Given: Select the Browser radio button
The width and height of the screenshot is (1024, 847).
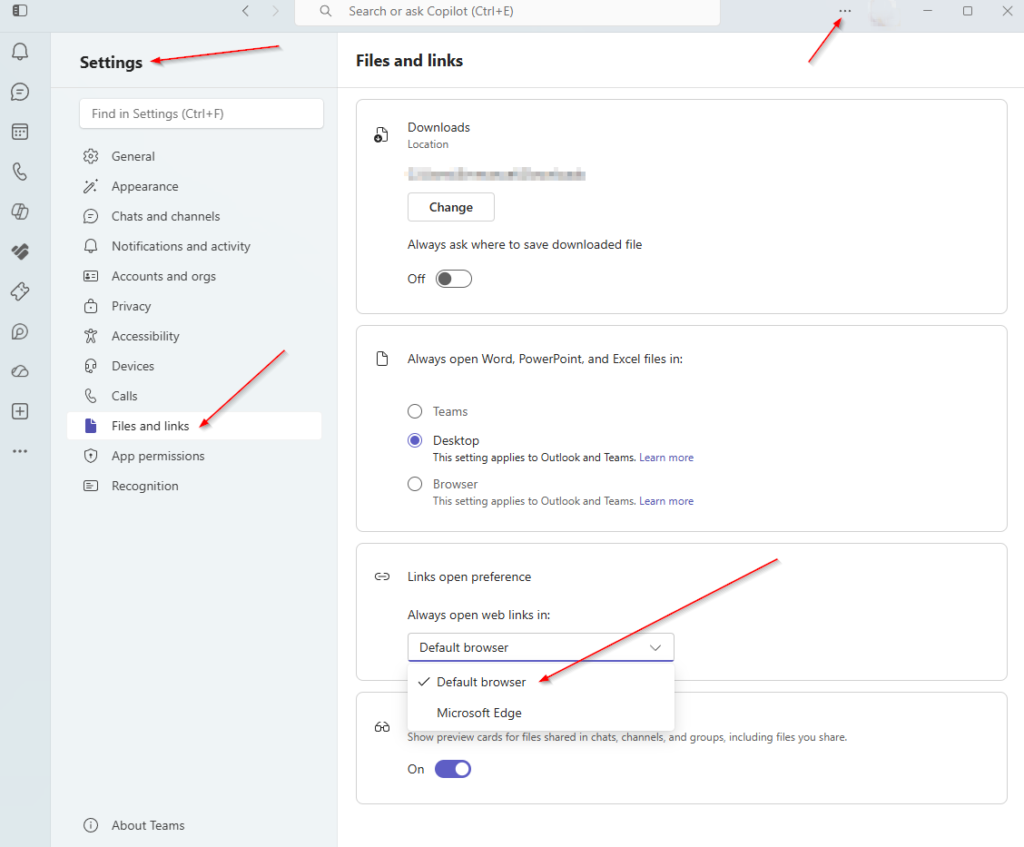Looking at the screenshot, I should tap(415, 484).
